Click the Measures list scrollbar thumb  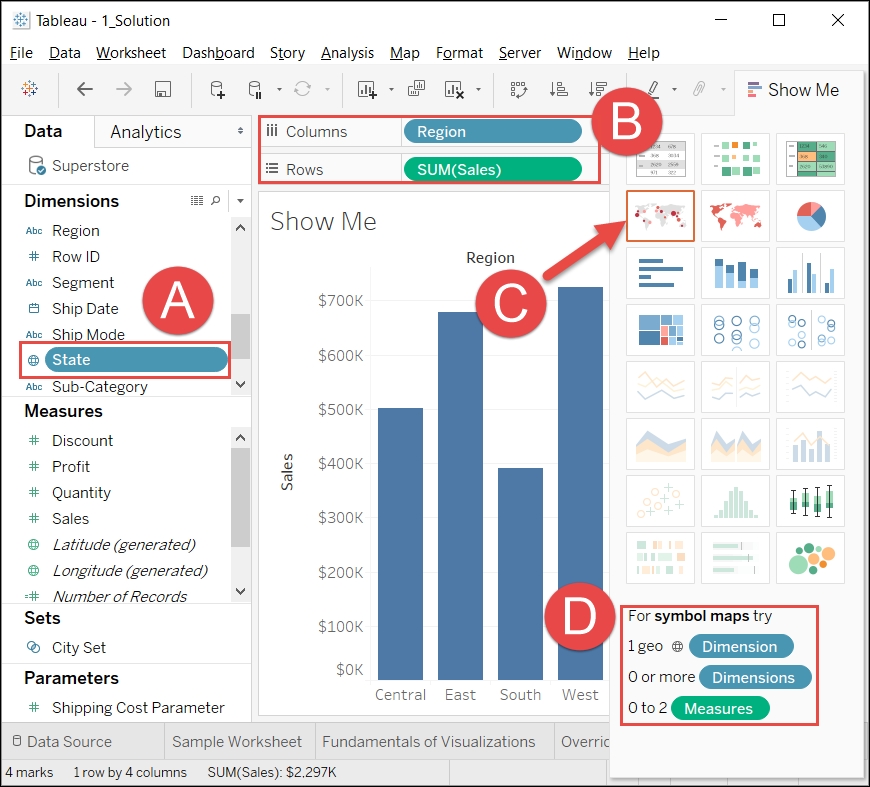pyautogui.click(x=240, y=497)
